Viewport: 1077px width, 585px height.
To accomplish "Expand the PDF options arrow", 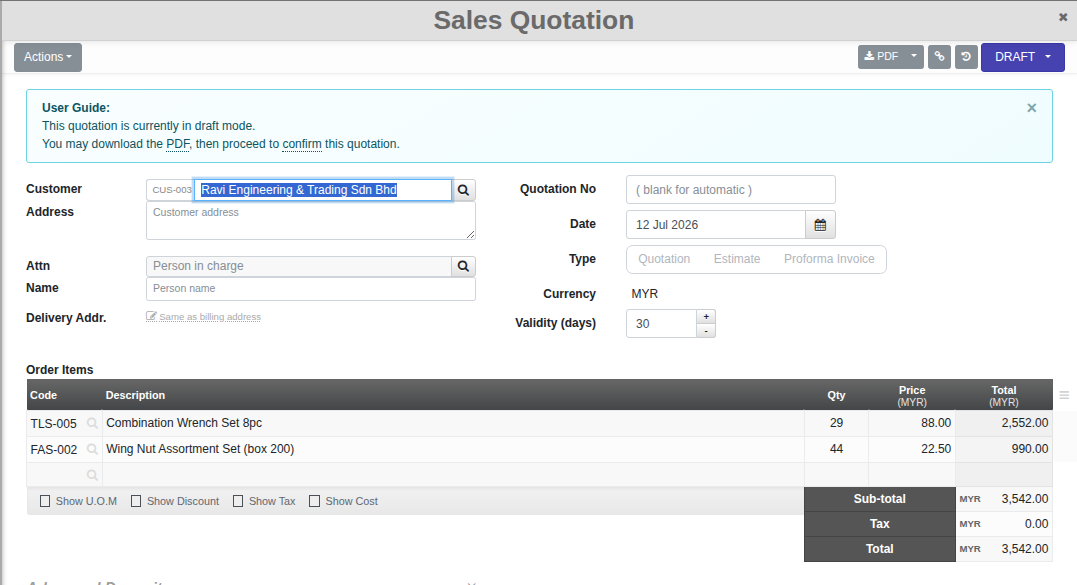I will point(914,56).
